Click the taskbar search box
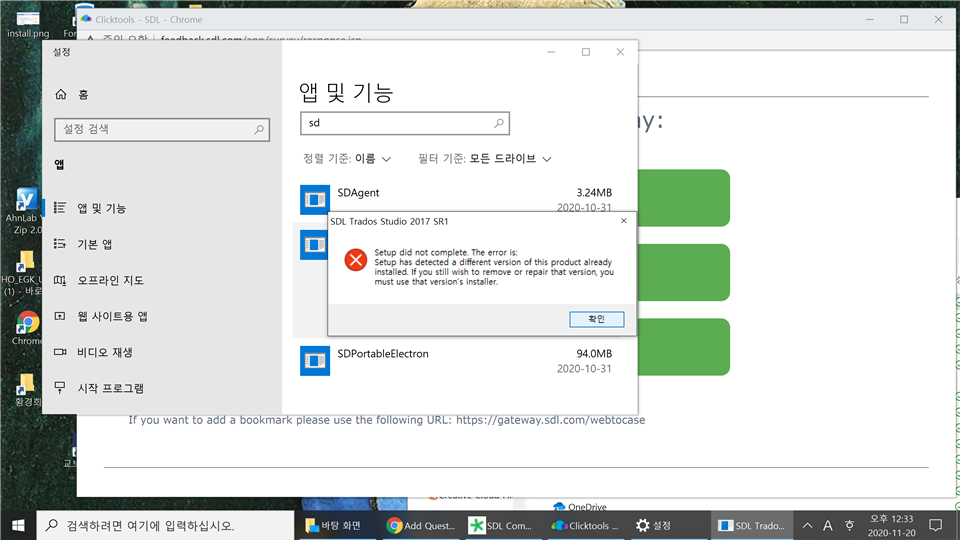 coord(165,525)
